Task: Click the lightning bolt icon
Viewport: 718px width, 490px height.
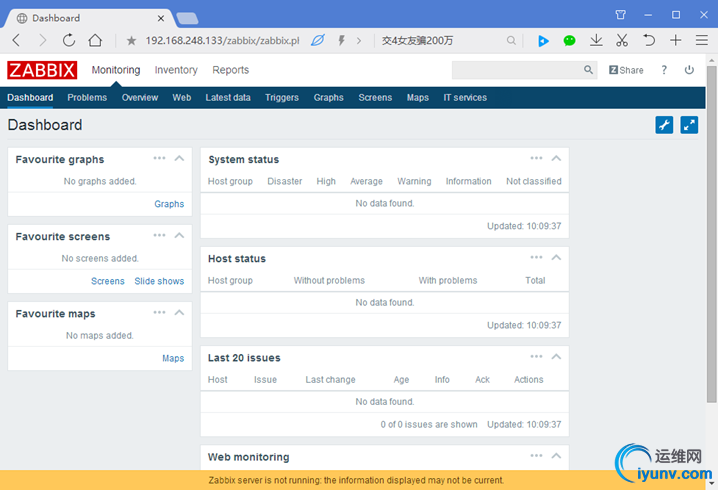Action: click(341, 40)
